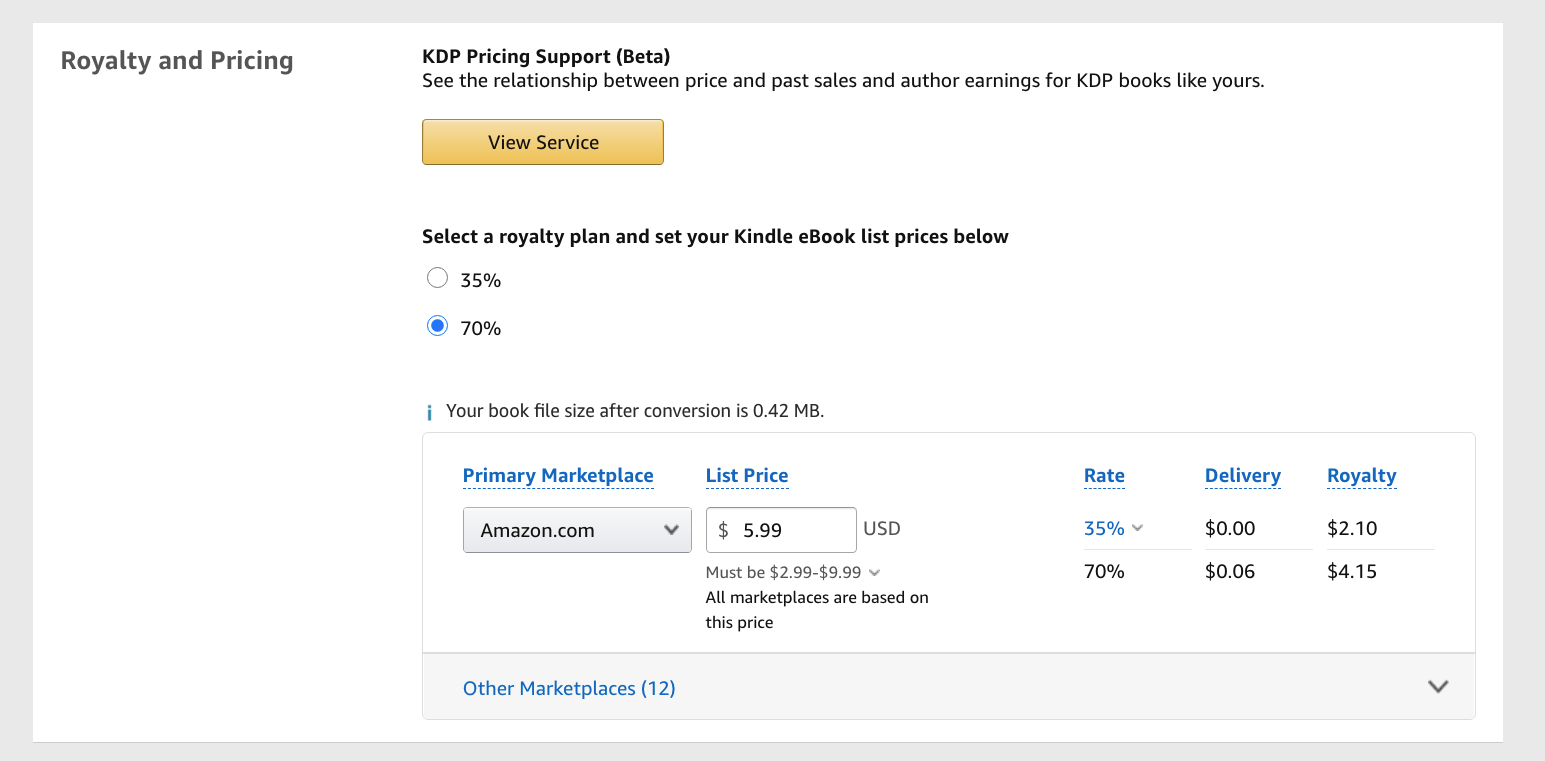
Task: Click the Primary Marketplace column header
Action: (558, 475)
